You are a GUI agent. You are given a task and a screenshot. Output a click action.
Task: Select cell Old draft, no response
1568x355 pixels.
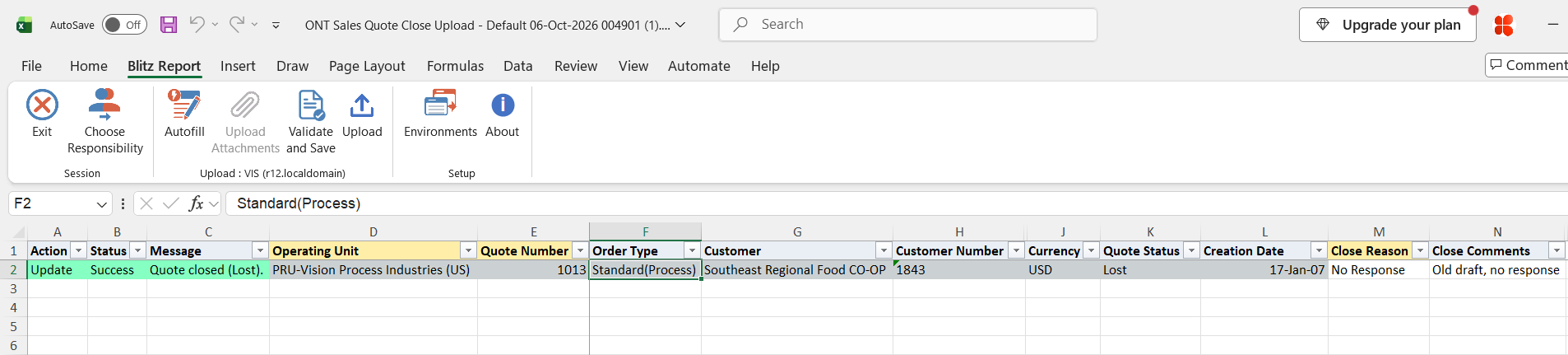click(x=1497, y=270)
